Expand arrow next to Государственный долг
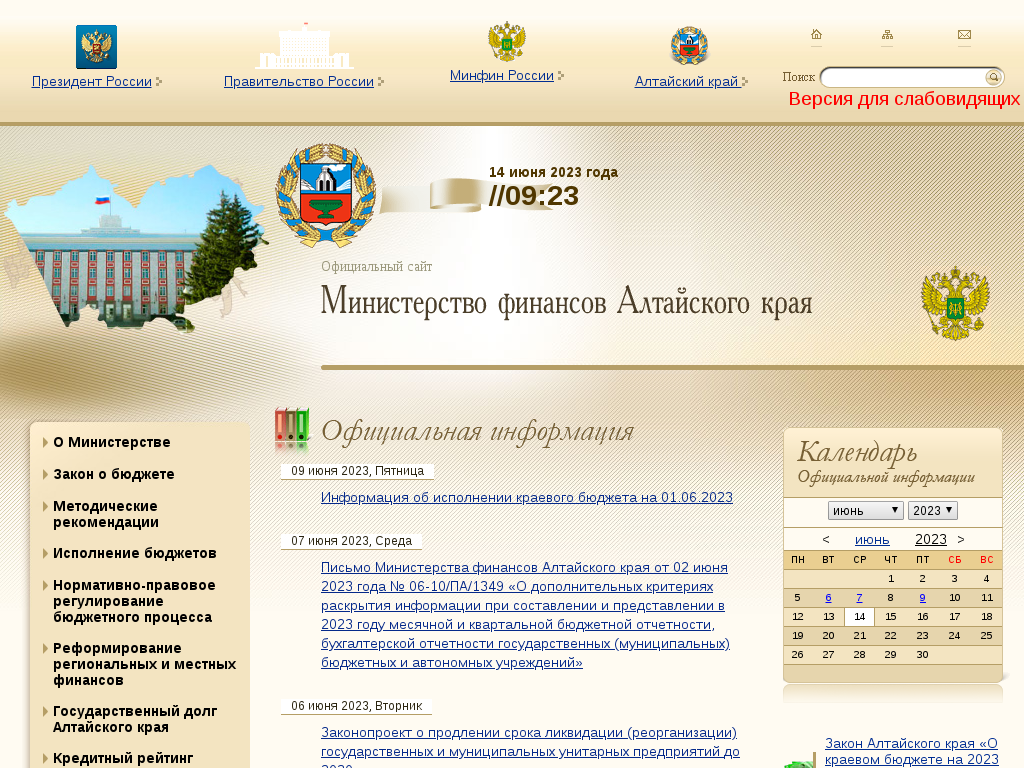This screenshot has height=768, width=1024. (45, 712)
